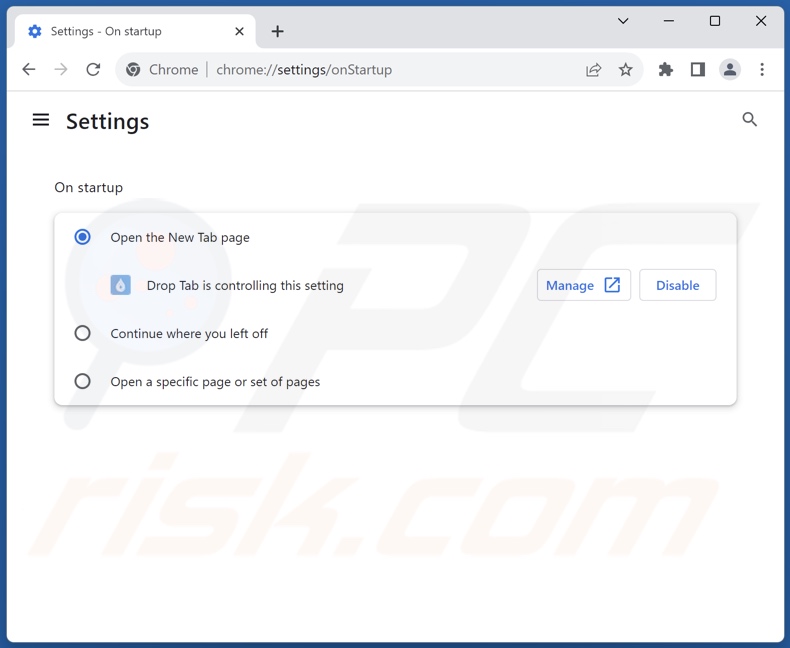Viewport: 790px width, 648px height.
Task: Close the Settings - On startup tab
Action: (239, 31)
